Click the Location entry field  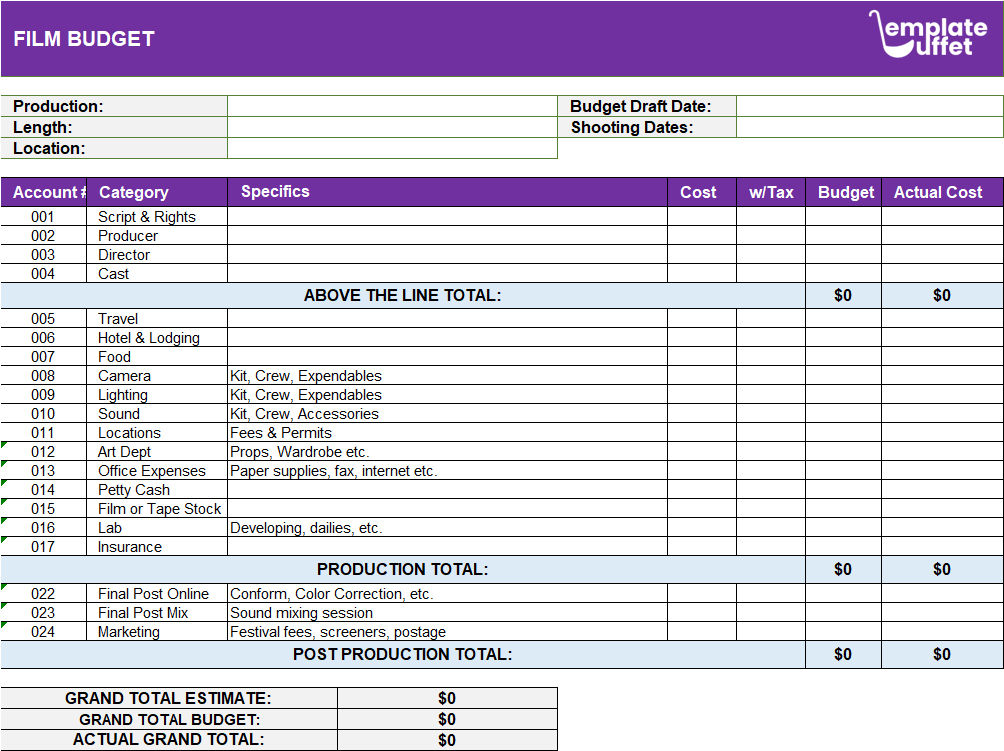(390, 148)
